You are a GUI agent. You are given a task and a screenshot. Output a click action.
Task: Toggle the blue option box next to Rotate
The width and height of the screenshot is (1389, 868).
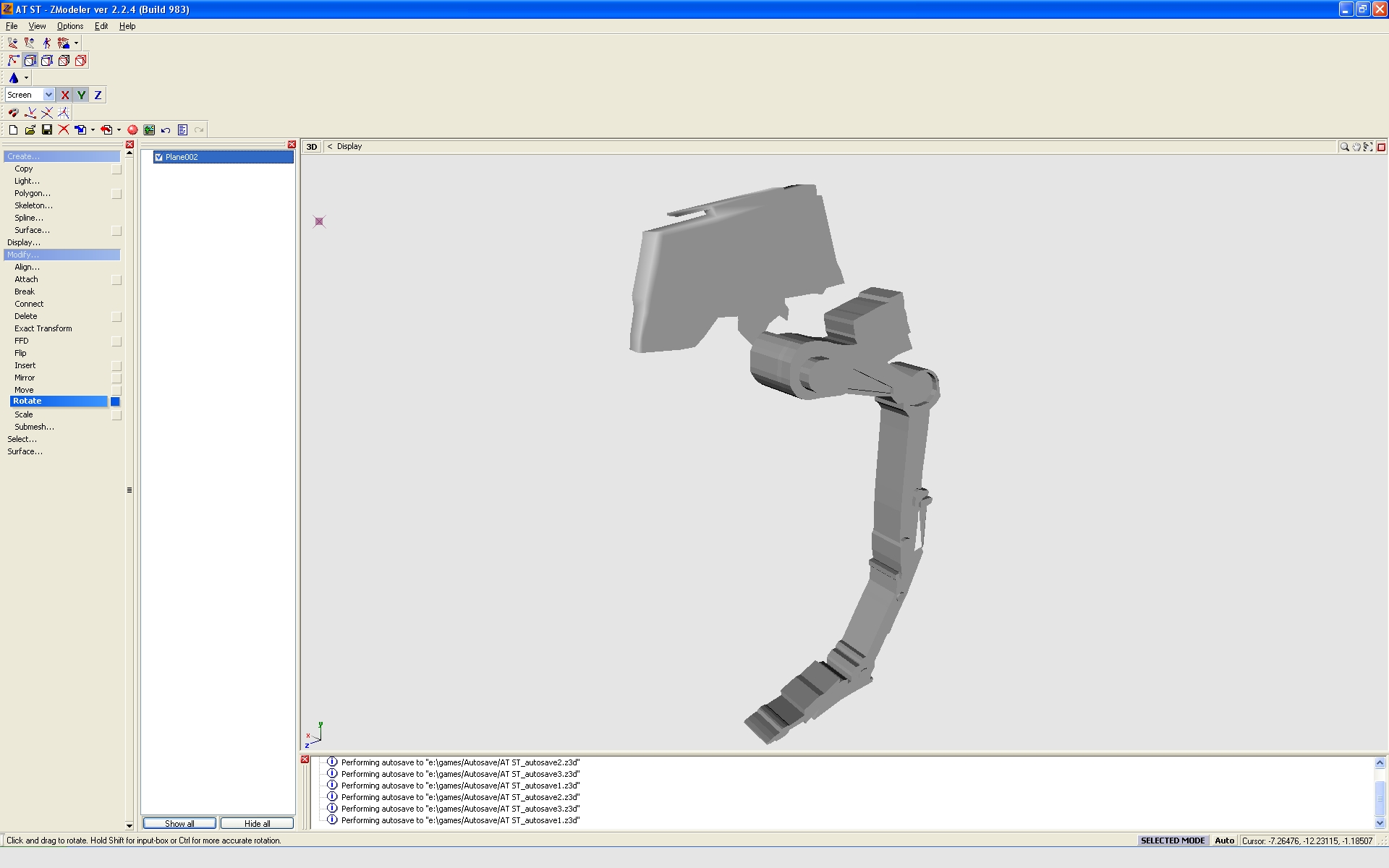click(x=115, y=401)
